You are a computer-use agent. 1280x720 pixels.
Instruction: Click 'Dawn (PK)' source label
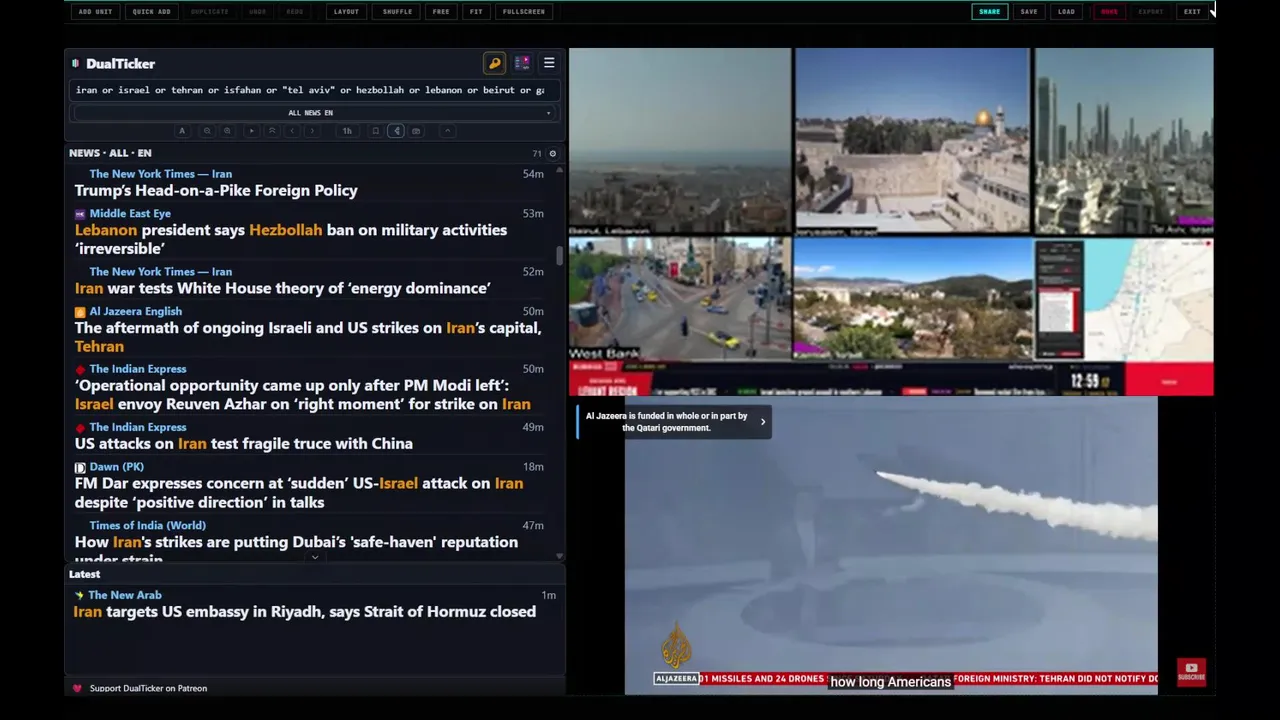tap(117, 467)
